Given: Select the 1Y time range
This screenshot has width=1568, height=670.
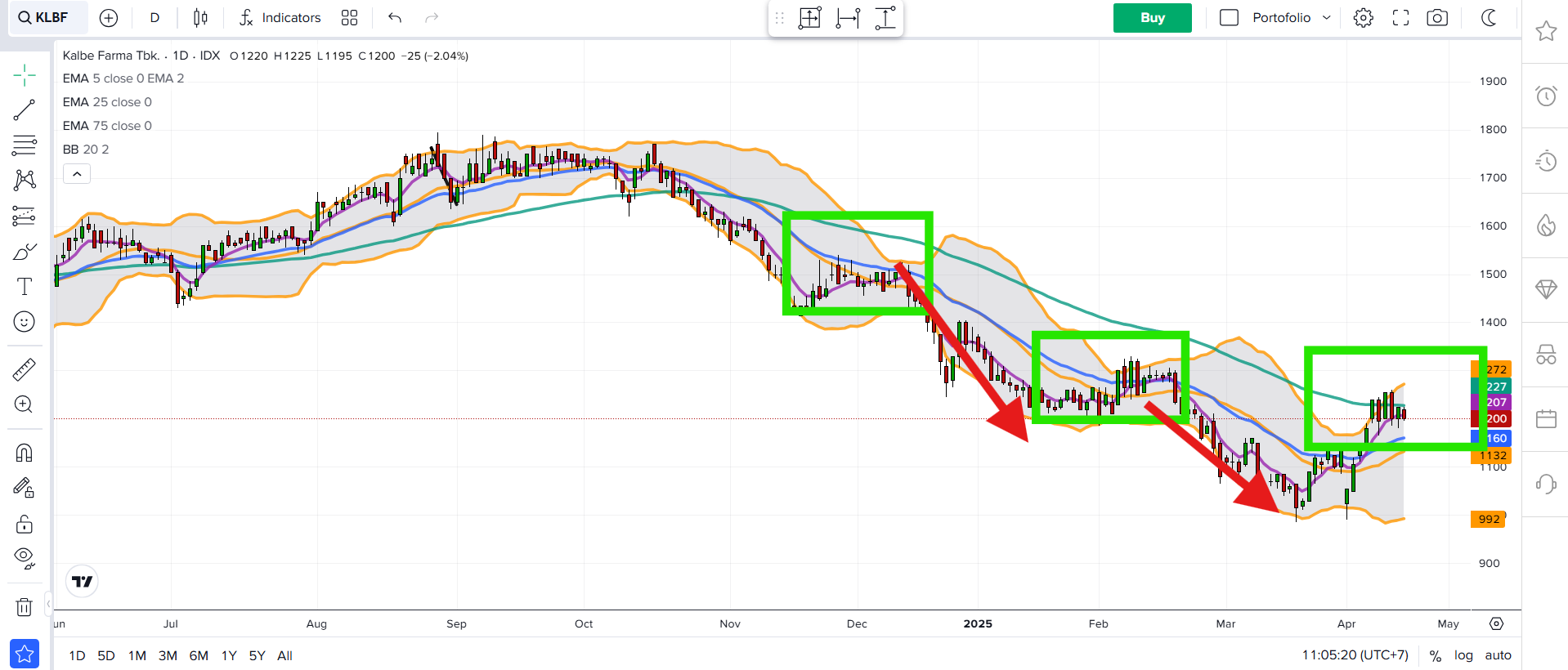Looking at the screenshot, I should pyautogui.click(x=229, y=655).
